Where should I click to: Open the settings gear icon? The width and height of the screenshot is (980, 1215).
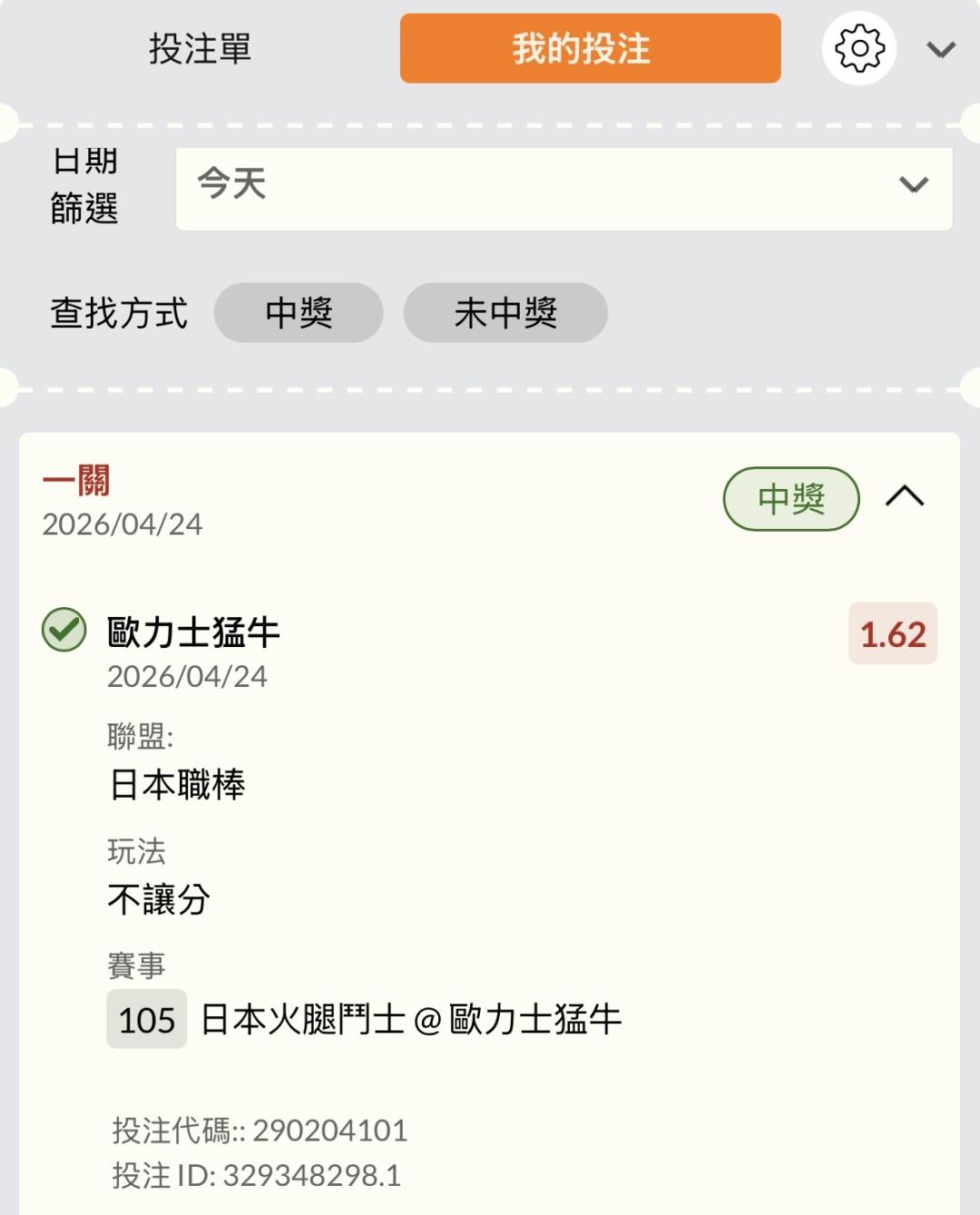coord(858,49)
